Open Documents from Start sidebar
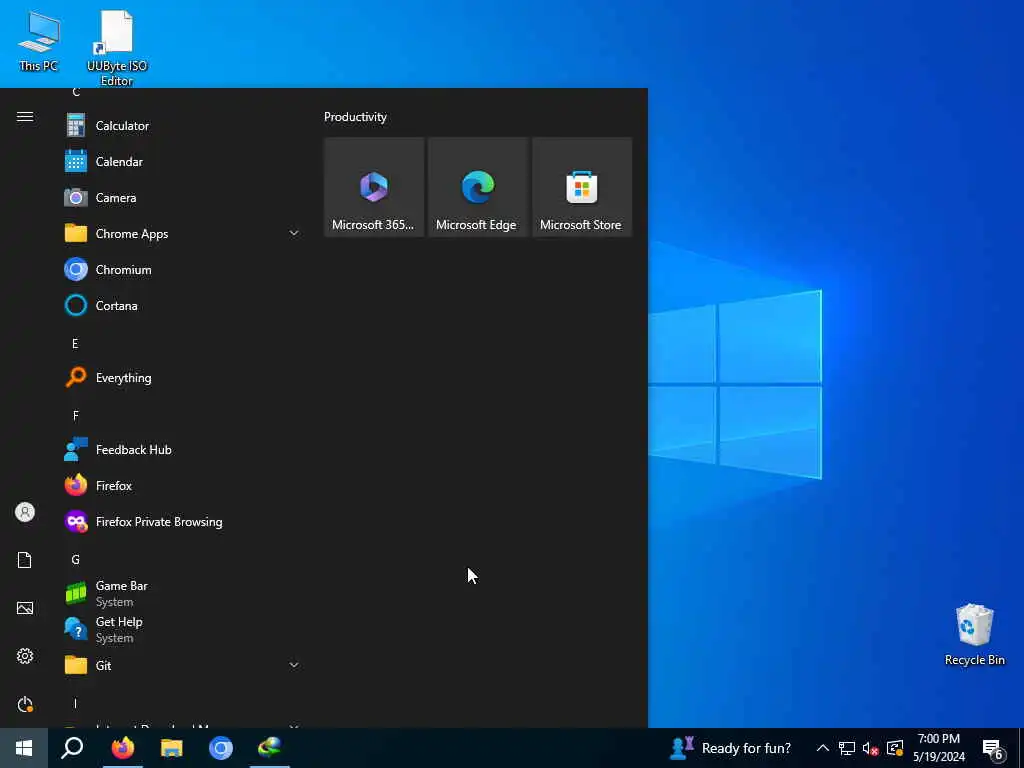 coord(25,560)
